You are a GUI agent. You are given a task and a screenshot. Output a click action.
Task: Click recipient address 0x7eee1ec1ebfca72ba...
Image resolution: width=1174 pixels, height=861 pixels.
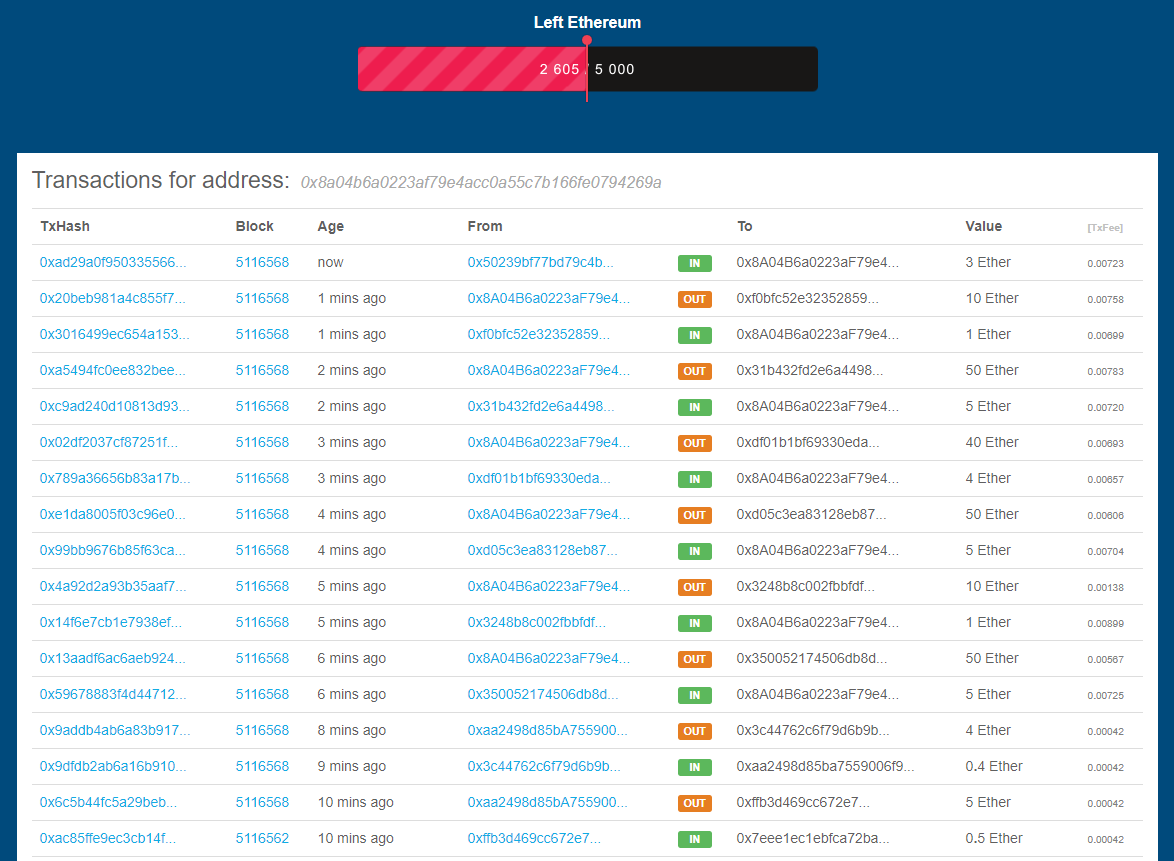pos(813,838)
